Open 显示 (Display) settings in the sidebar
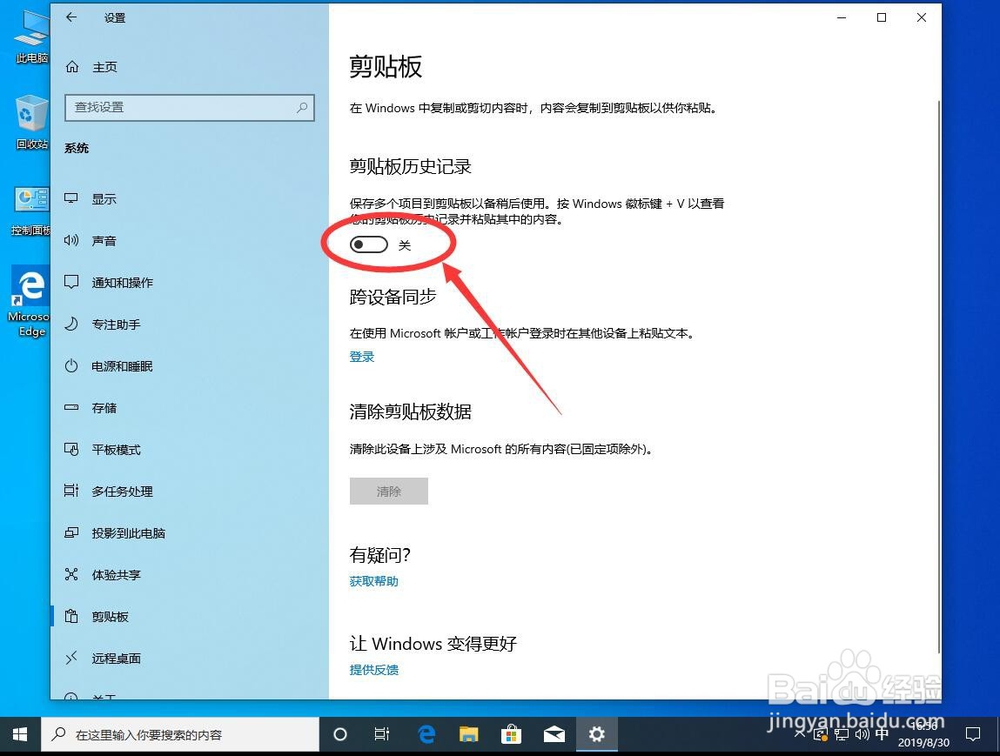Image resolution: width=1000 pixels, height=756 pixels. point(104,199)
